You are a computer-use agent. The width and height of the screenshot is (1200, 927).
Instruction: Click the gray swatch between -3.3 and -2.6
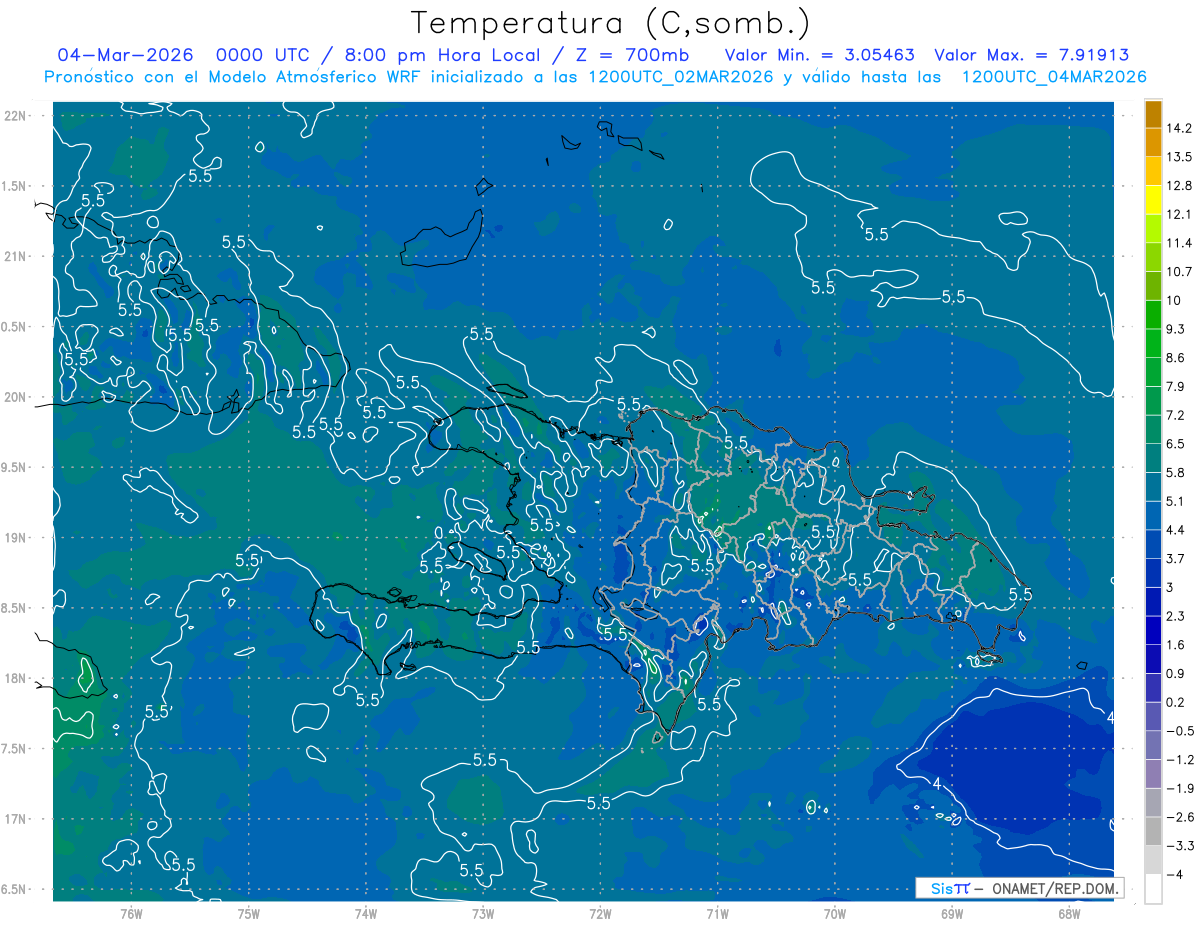click(x=1153, y=831)
